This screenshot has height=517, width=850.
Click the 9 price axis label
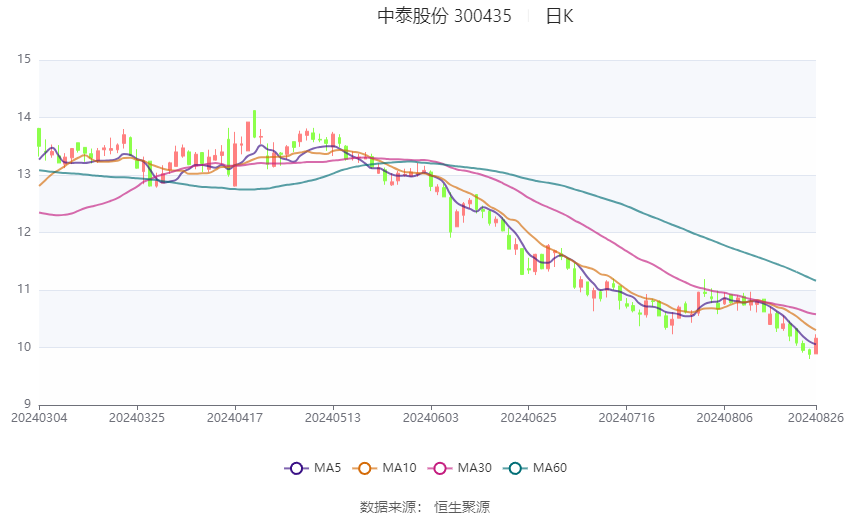tap(27, 404)
